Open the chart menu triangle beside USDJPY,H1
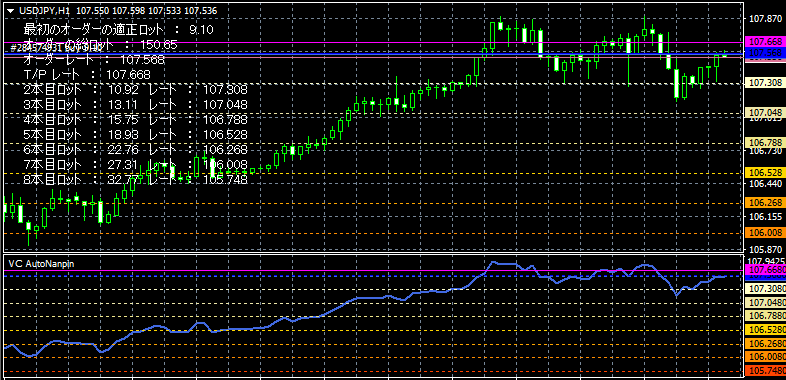The width and height of the screenshot is (786, 380). coord(10,10)
